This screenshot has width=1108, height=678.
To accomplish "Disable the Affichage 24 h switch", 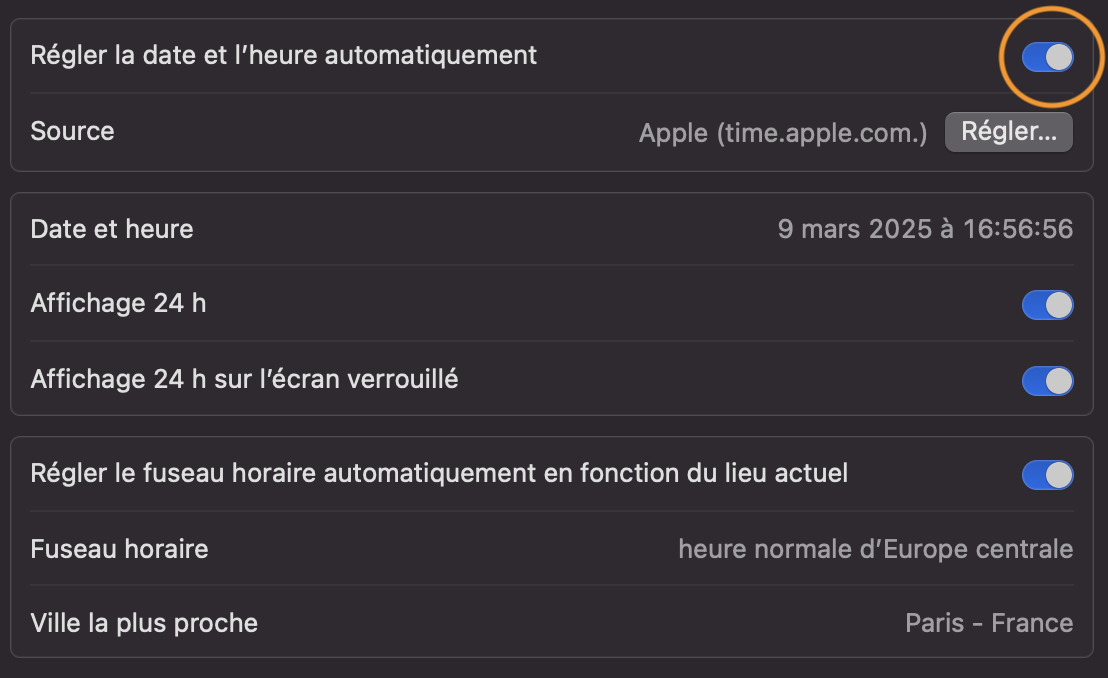I will [x=1047, y=305].
